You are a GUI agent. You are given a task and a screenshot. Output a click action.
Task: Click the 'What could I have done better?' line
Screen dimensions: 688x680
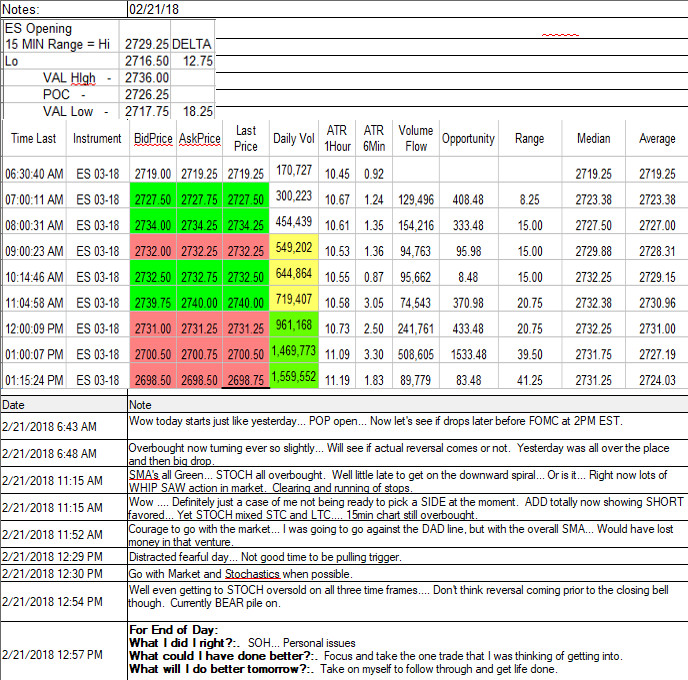click(x=376, y=656)
